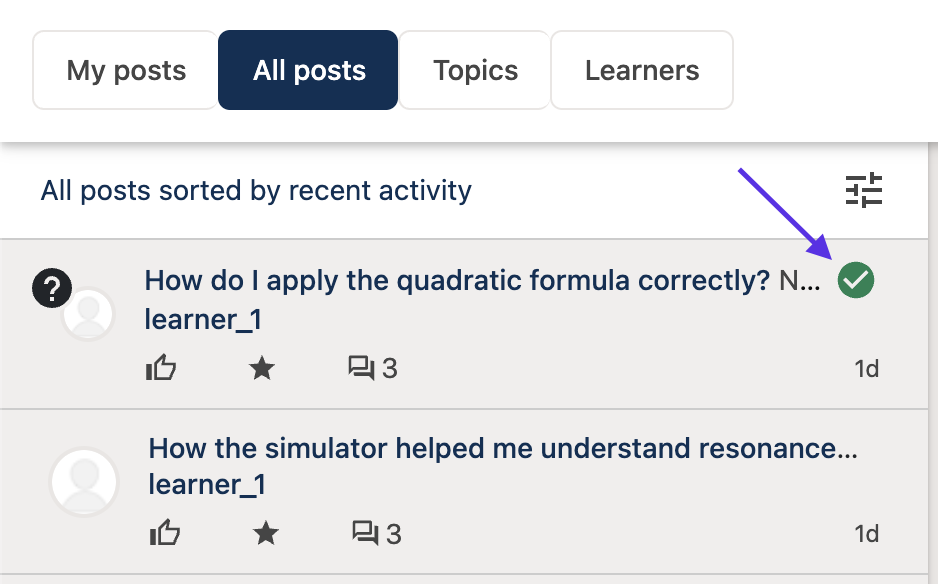The image size is (938, 584).
Task: Like the simulator resonance post
Action: click(165, 533)
